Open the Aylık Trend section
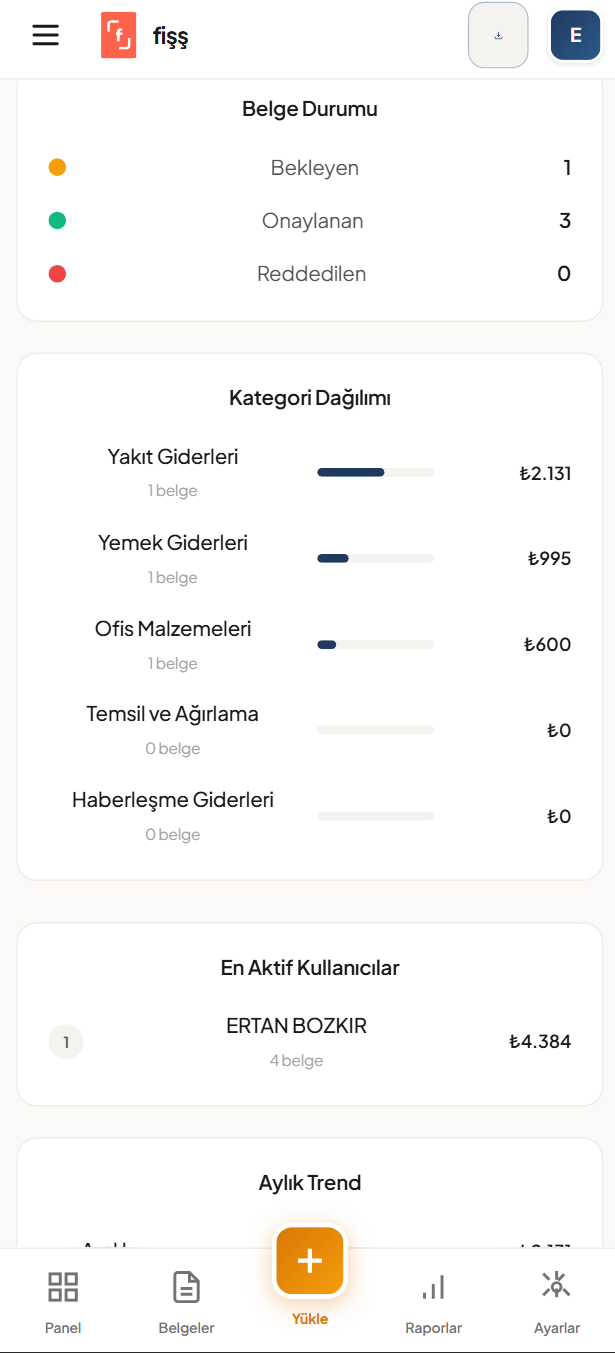Viewport: 615px width, 1353px height. (309, 1182)
